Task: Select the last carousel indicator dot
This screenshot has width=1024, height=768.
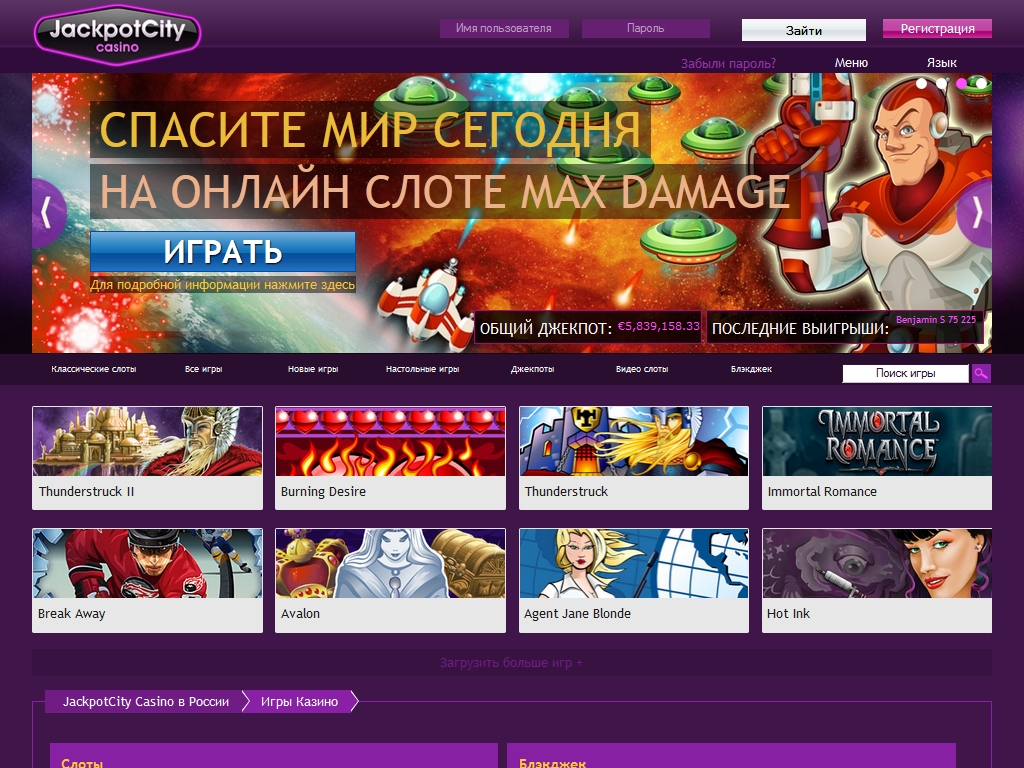Action: 982,84
